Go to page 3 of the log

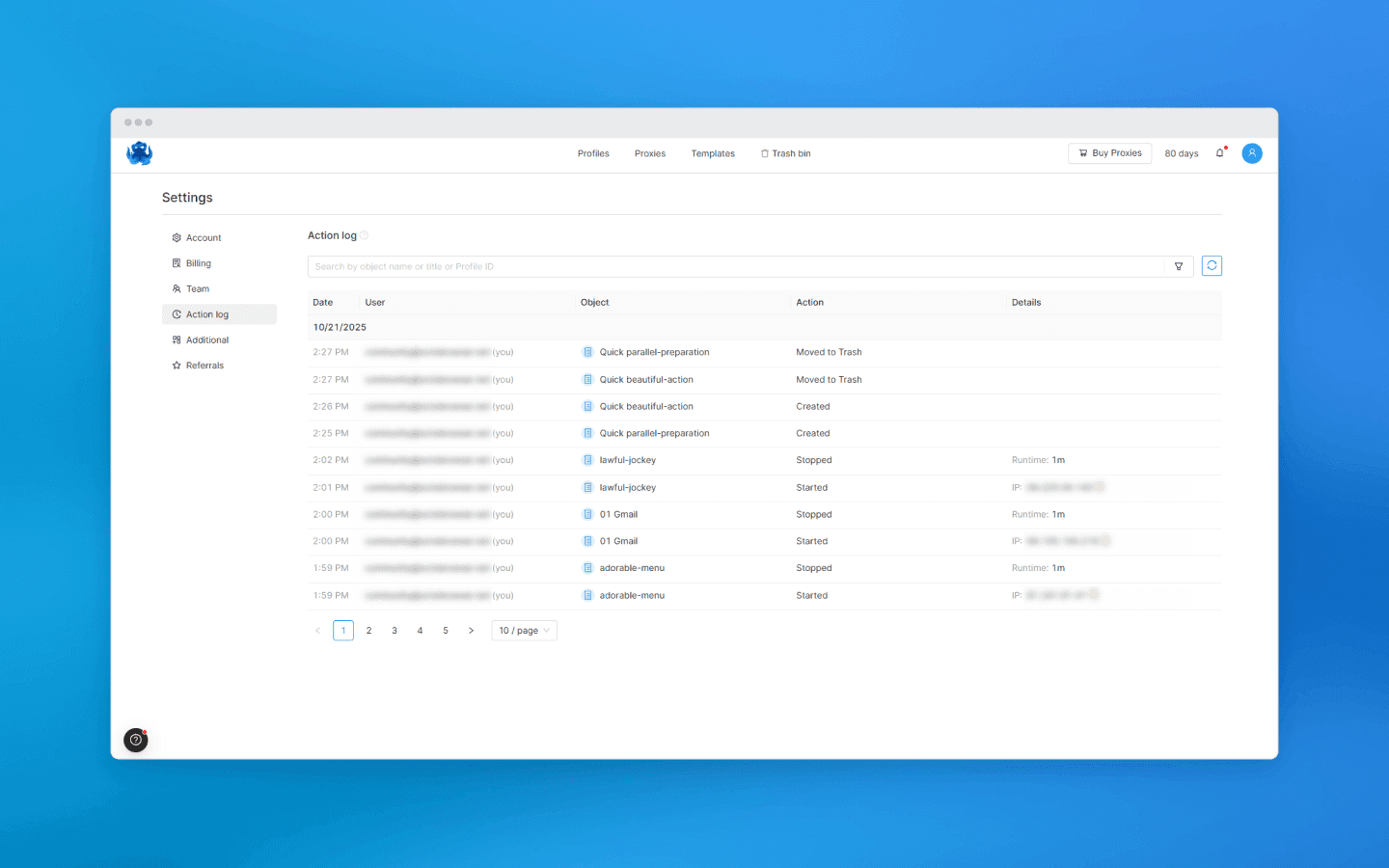(x=395, y=631)
